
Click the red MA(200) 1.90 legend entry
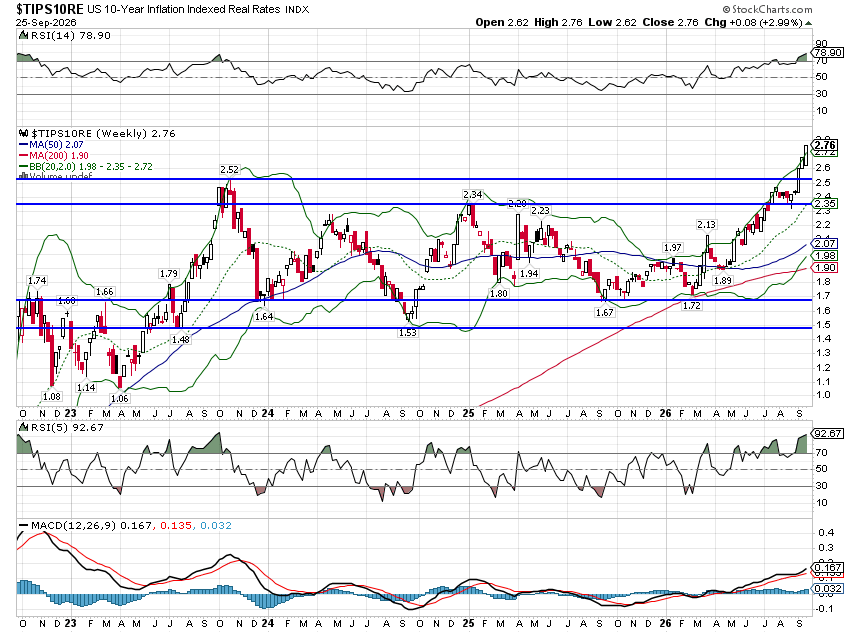(54, 156)
